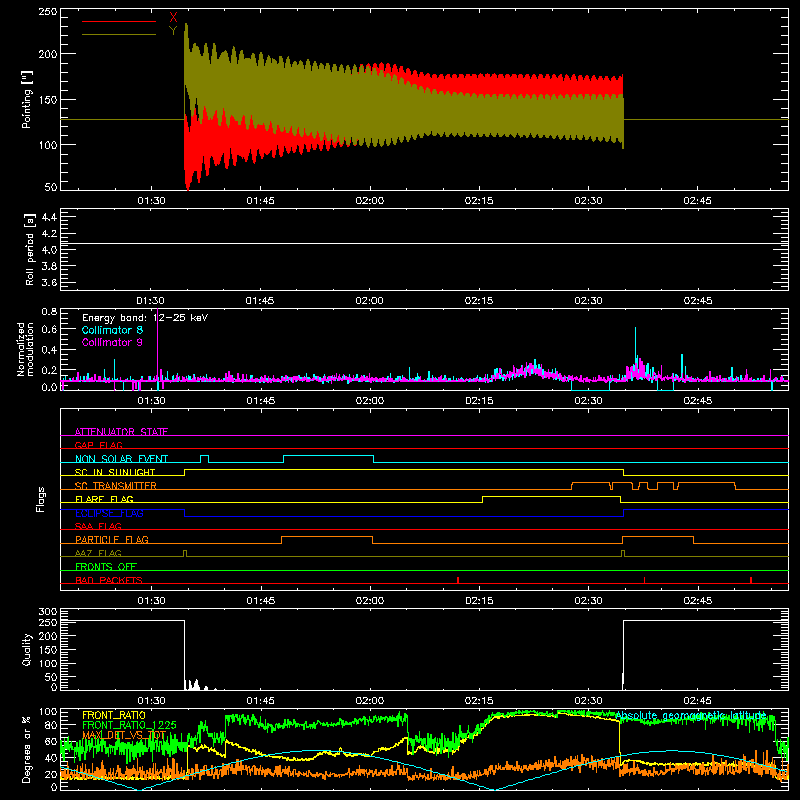
Task: Click the SC_IN_SUNLIGHT flag label
Action: [115, 472]
